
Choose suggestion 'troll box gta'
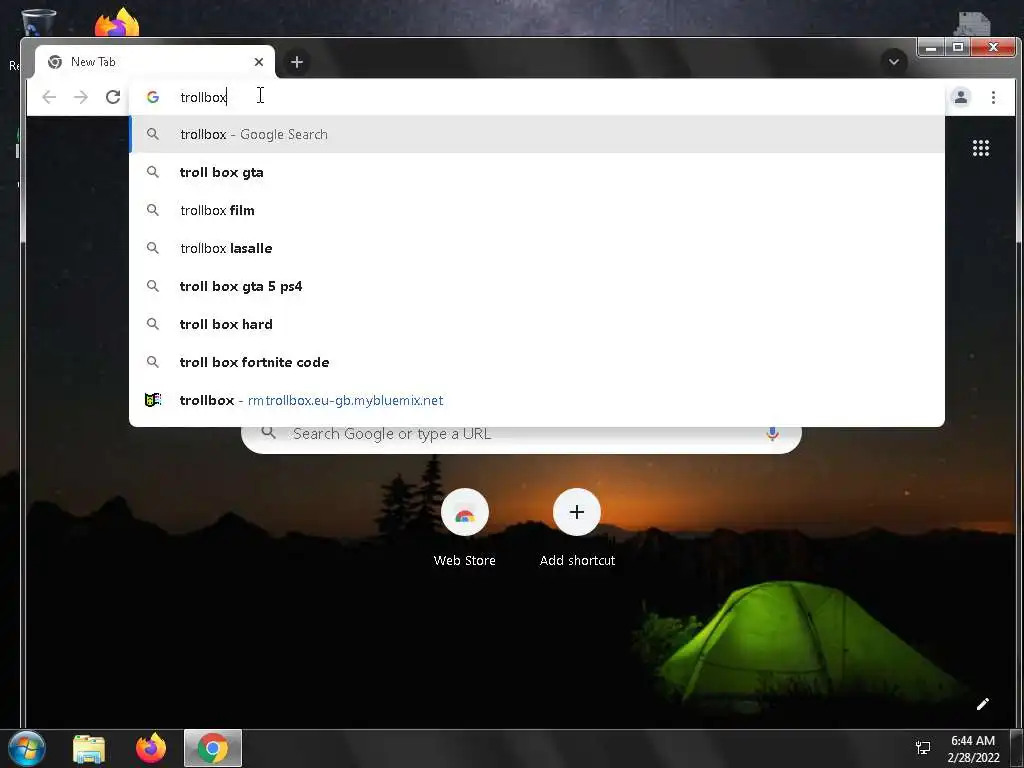[x=537, y=172]
